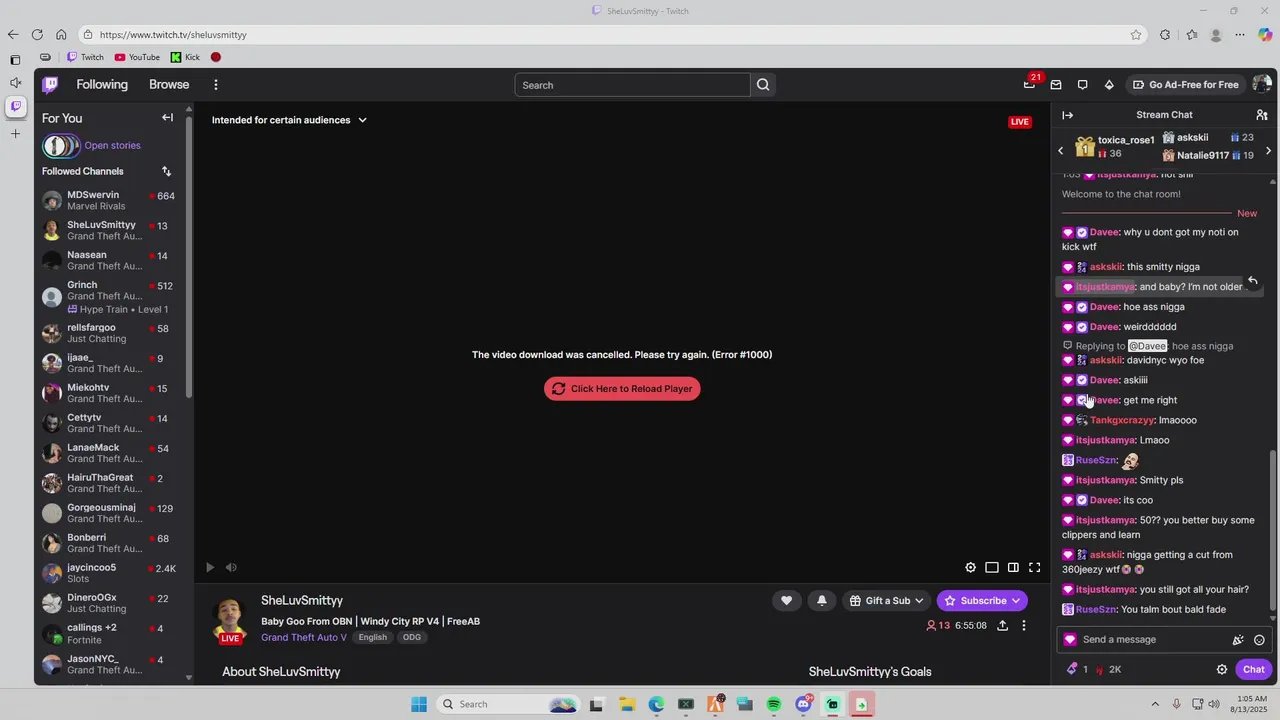Switch to theatre mode
The image size is (1280, 720).
(x=1013, y=568)
